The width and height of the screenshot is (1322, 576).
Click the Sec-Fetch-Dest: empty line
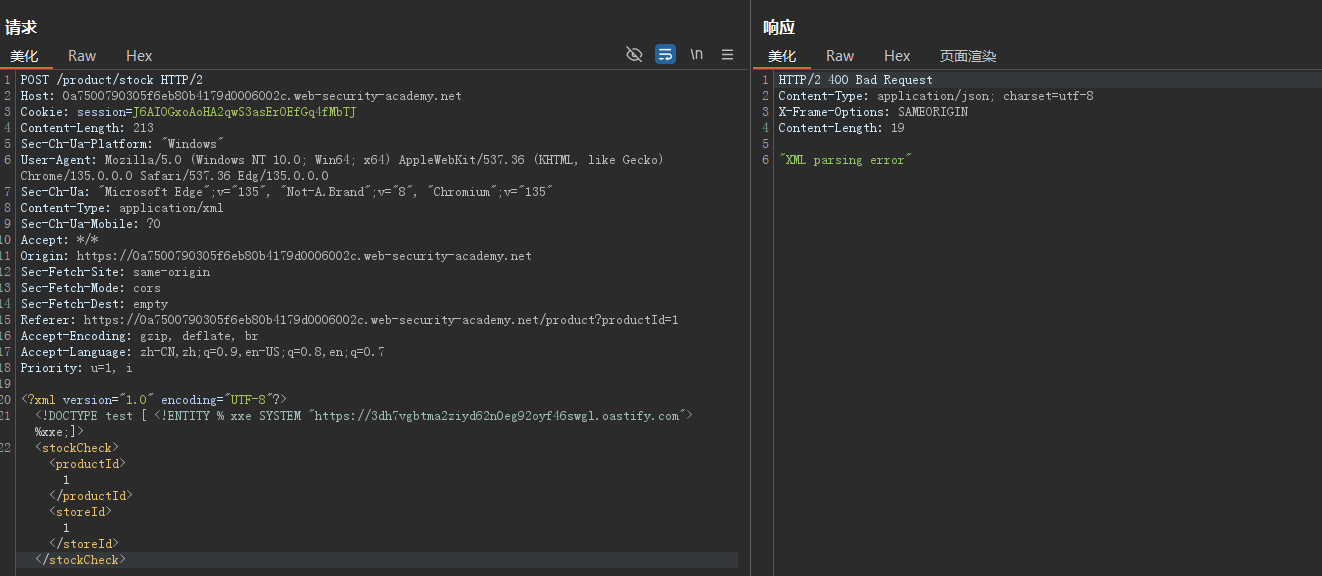pos(94,304)
